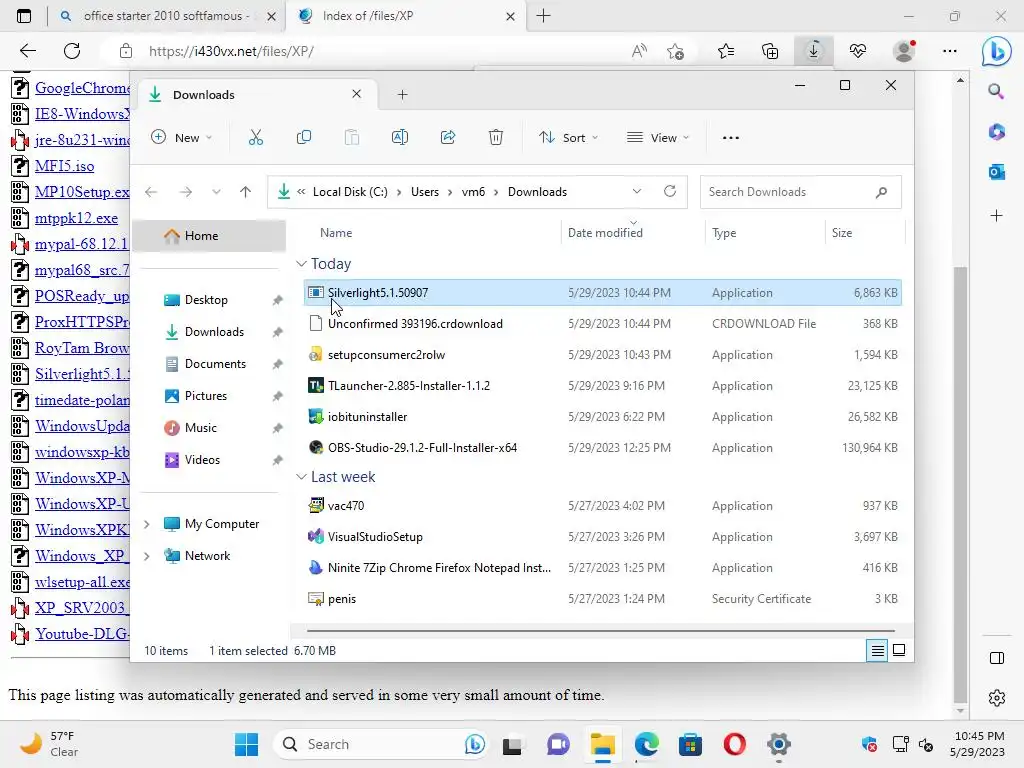
Task: Select Unconfirmed 393196.crdownload file
Action: (x=602, y=324)
